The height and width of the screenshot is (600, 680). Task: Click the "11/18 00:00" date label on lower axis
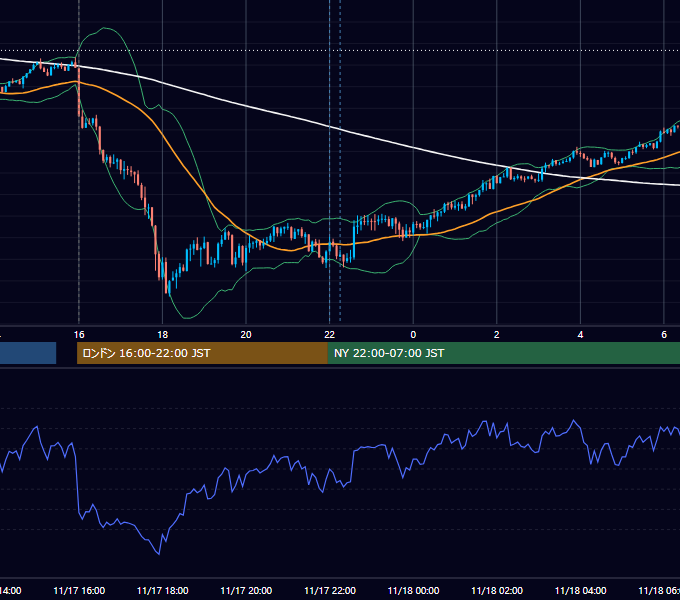coord(413,590)
